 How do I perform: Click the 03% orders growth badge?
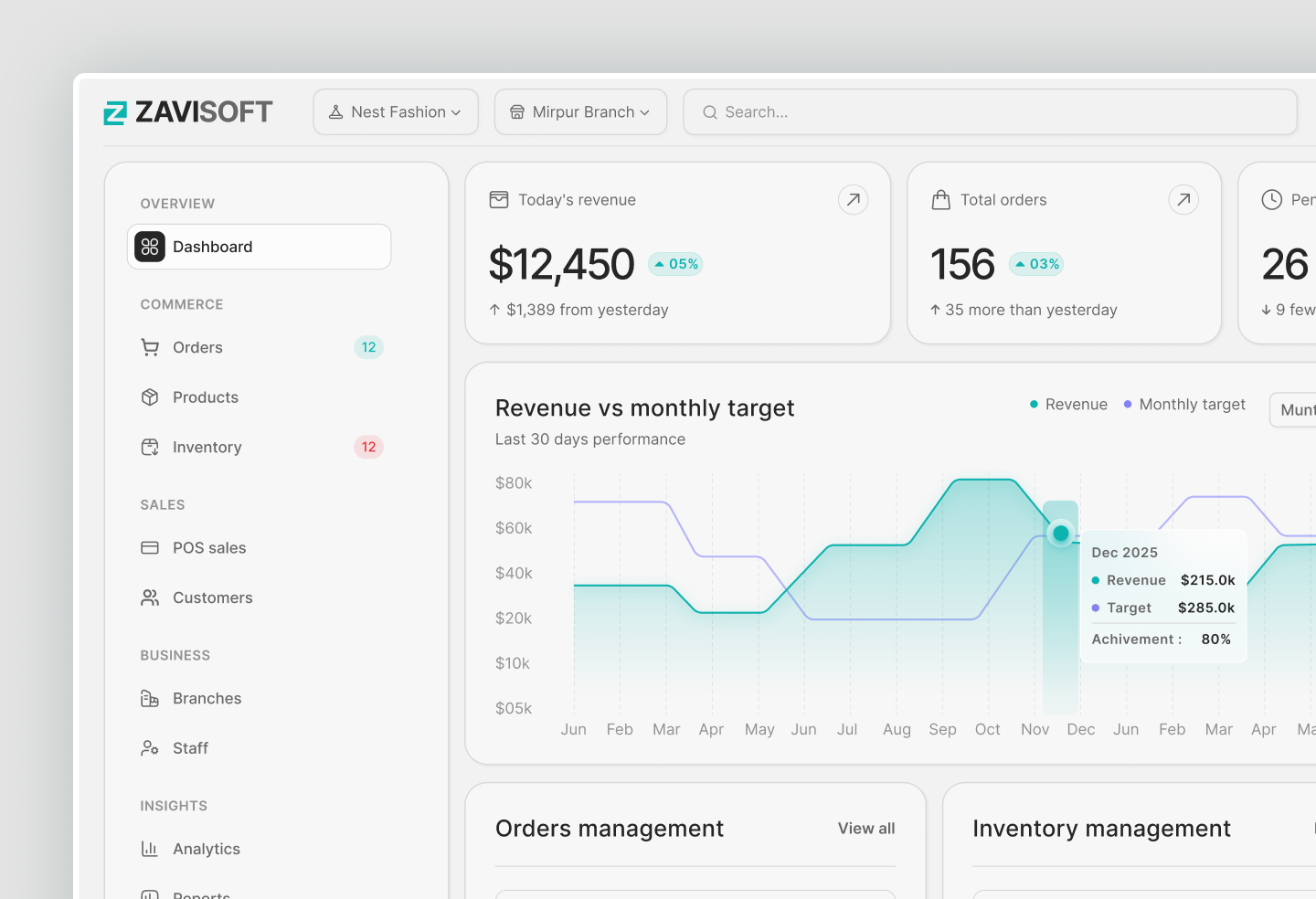tap(1036, 264)
